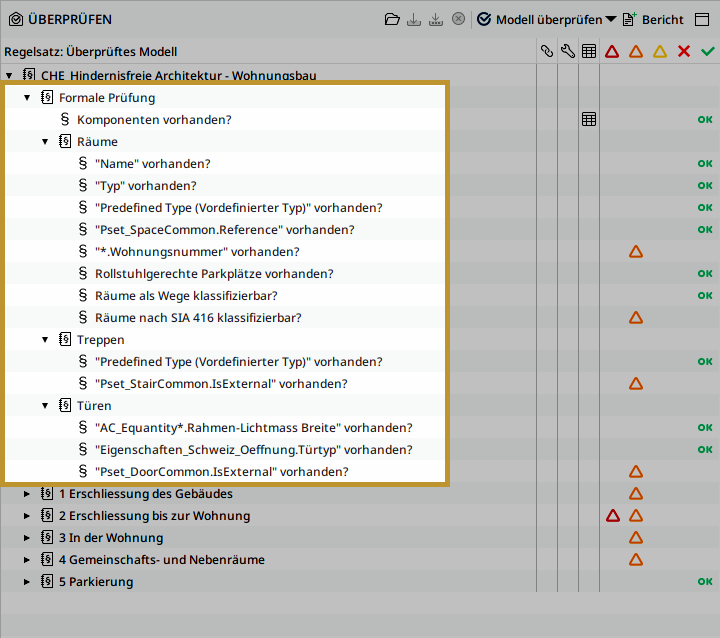
Task: Click the Überprüfen panel title icon
Action: [x=16, y=19]
